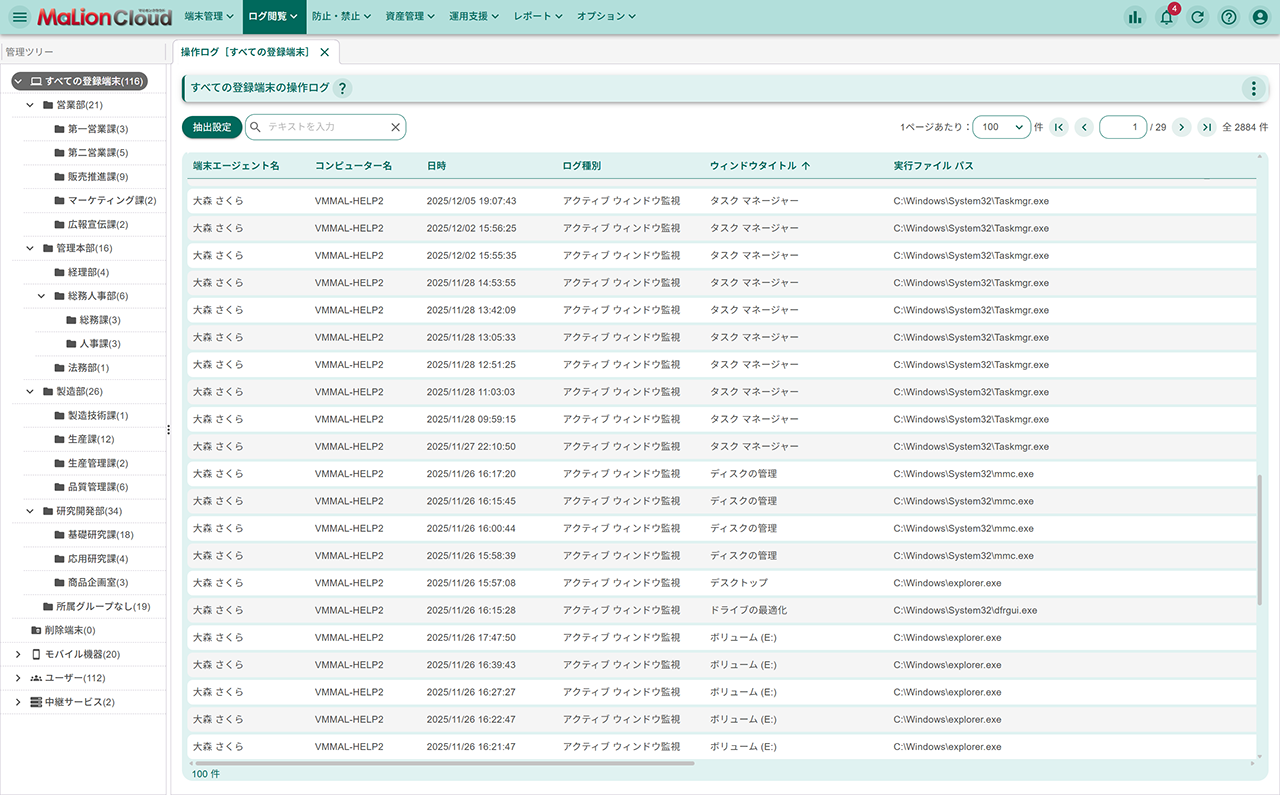Sort by ウィンドウタイトル column header
This screenshot has width=1280, height=795.
(753, 165)
